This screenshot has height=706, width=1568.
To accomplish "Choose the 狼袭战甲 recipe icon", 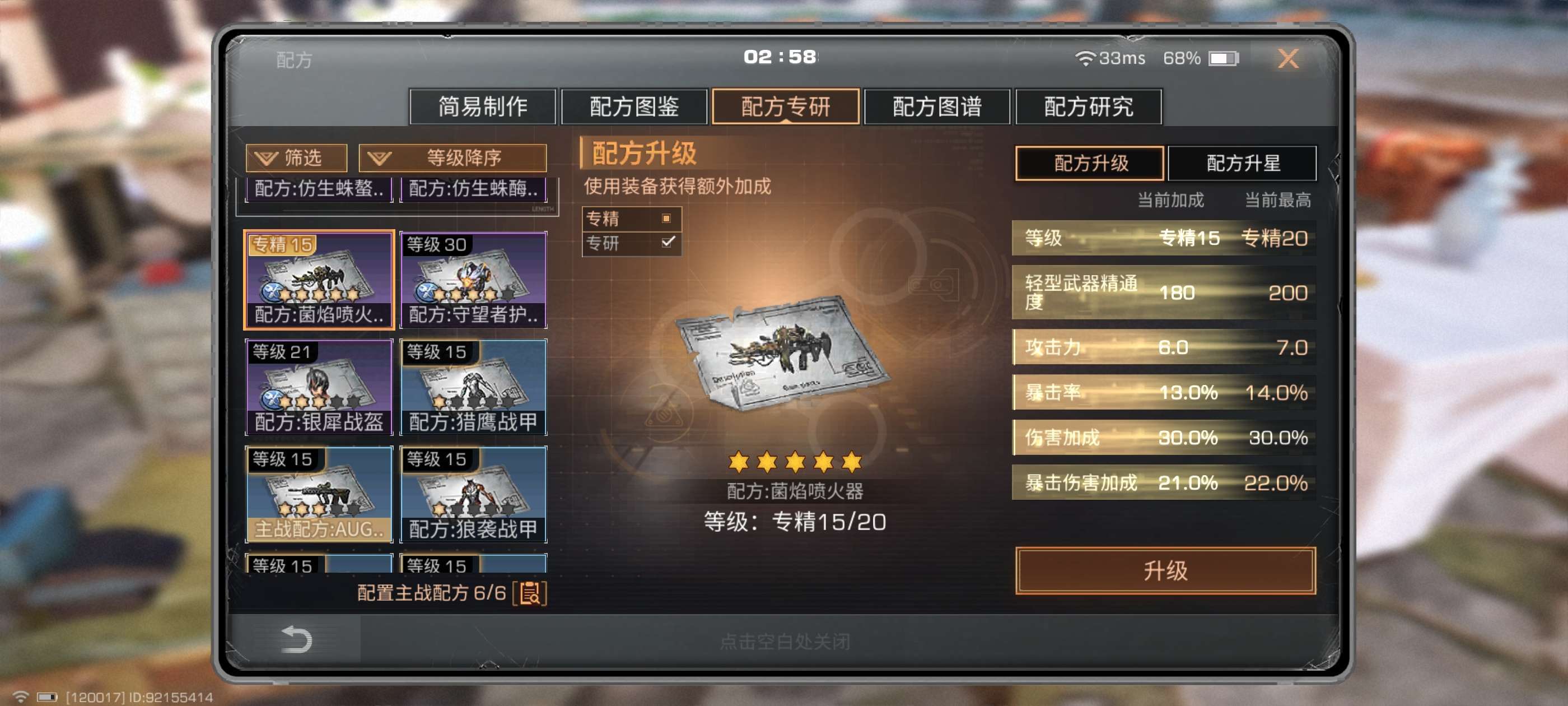I will click(x=473, y=494).
